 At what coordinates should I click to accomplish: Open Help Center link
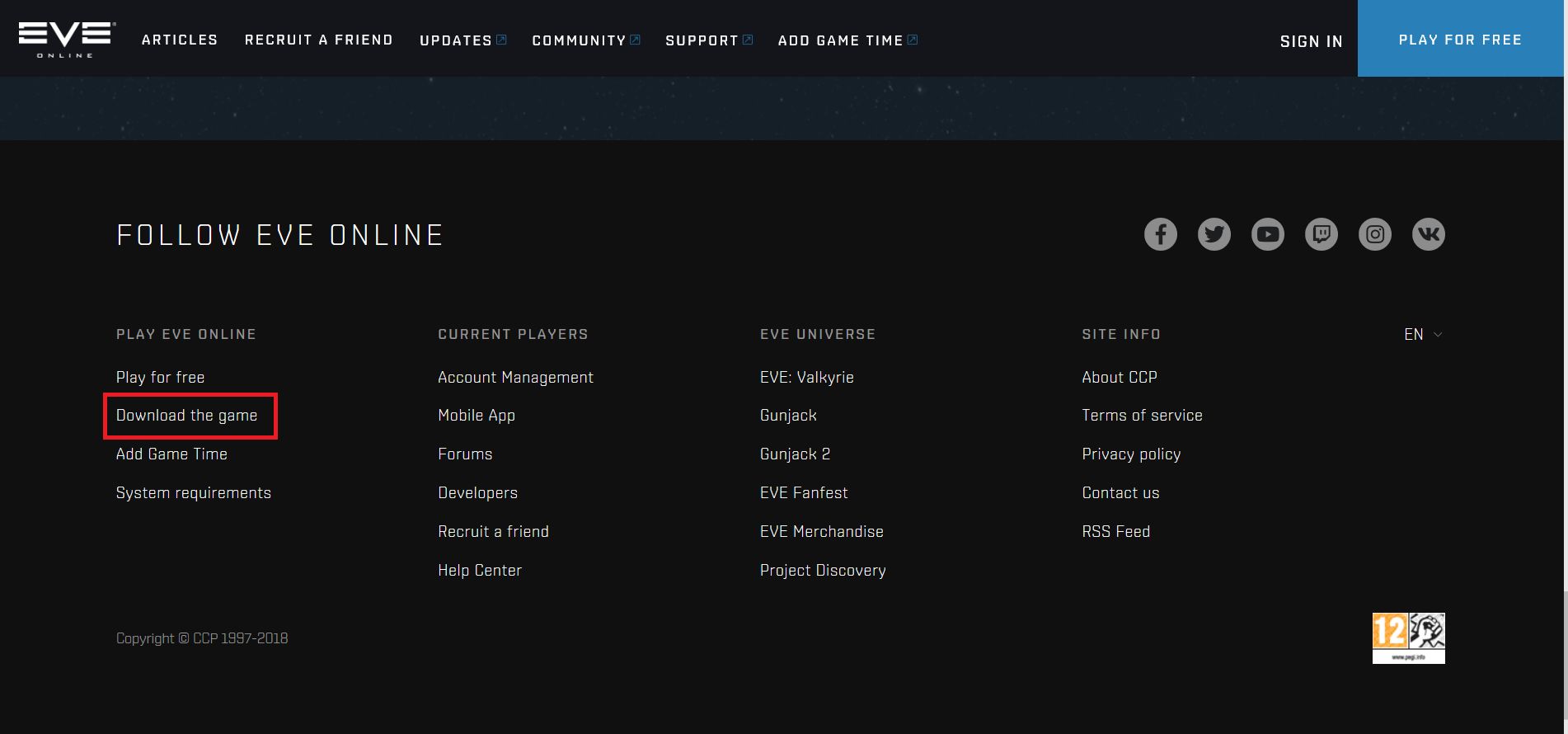(480, 570)
